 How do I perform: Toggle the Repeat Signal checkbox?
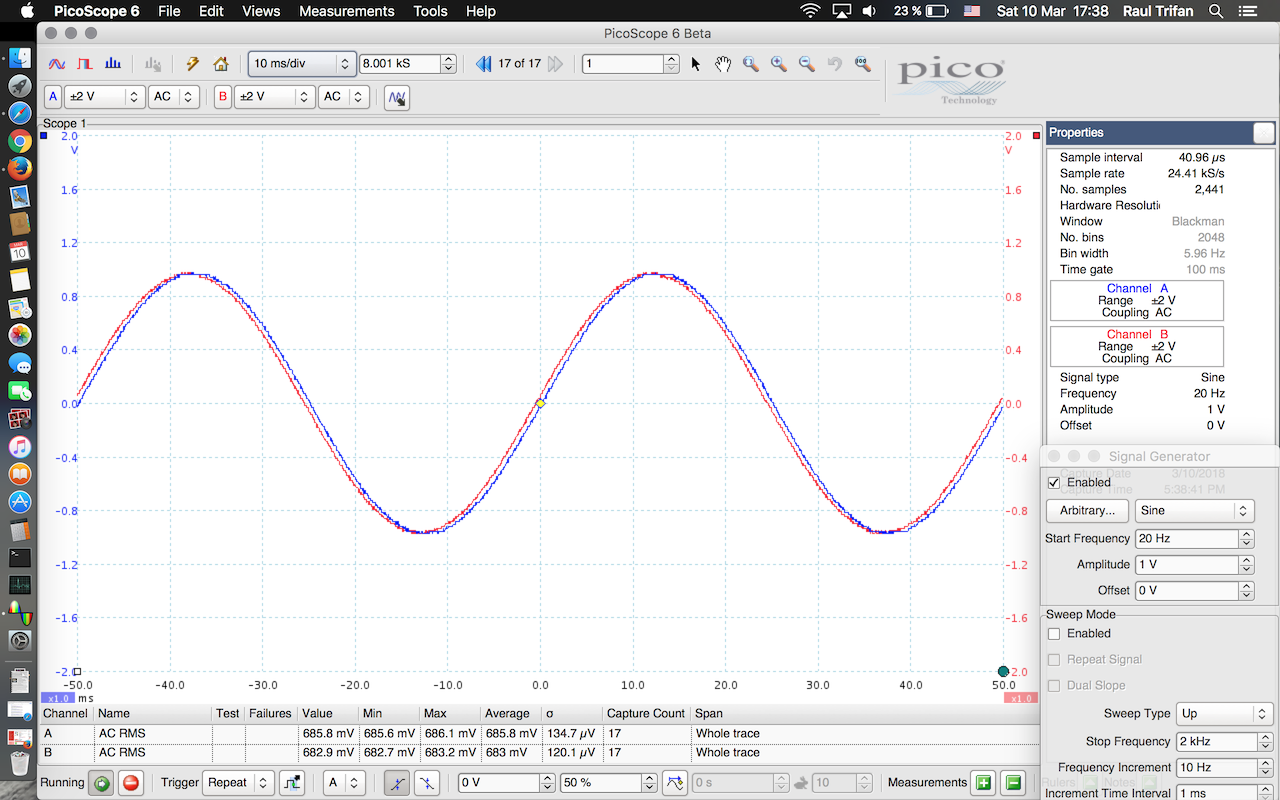pos(1053,659)
